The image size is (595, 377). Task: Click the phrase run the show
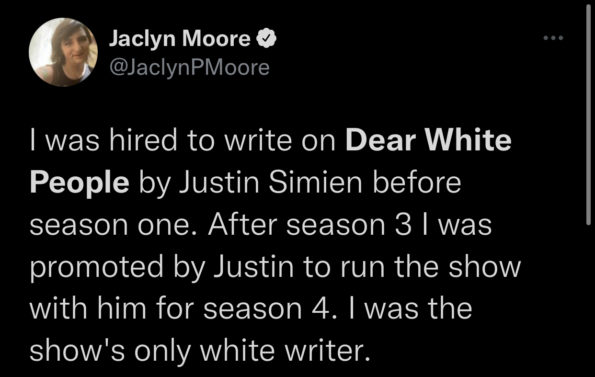(430, 267)
